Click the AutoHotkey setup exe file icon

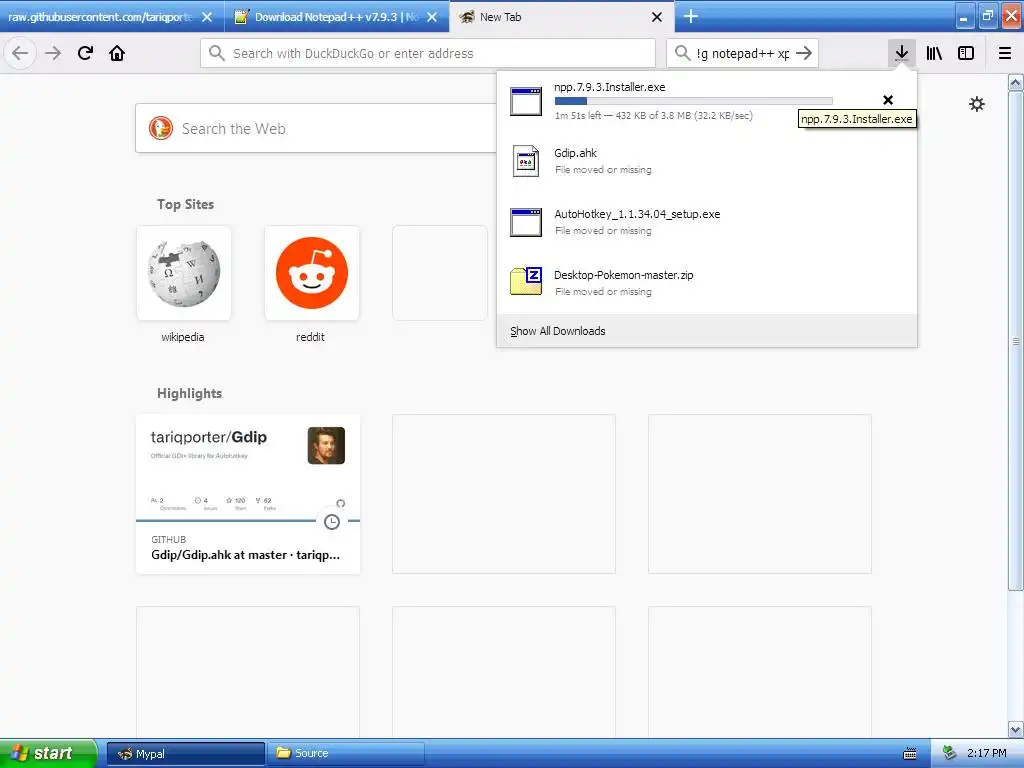(526, 222)
